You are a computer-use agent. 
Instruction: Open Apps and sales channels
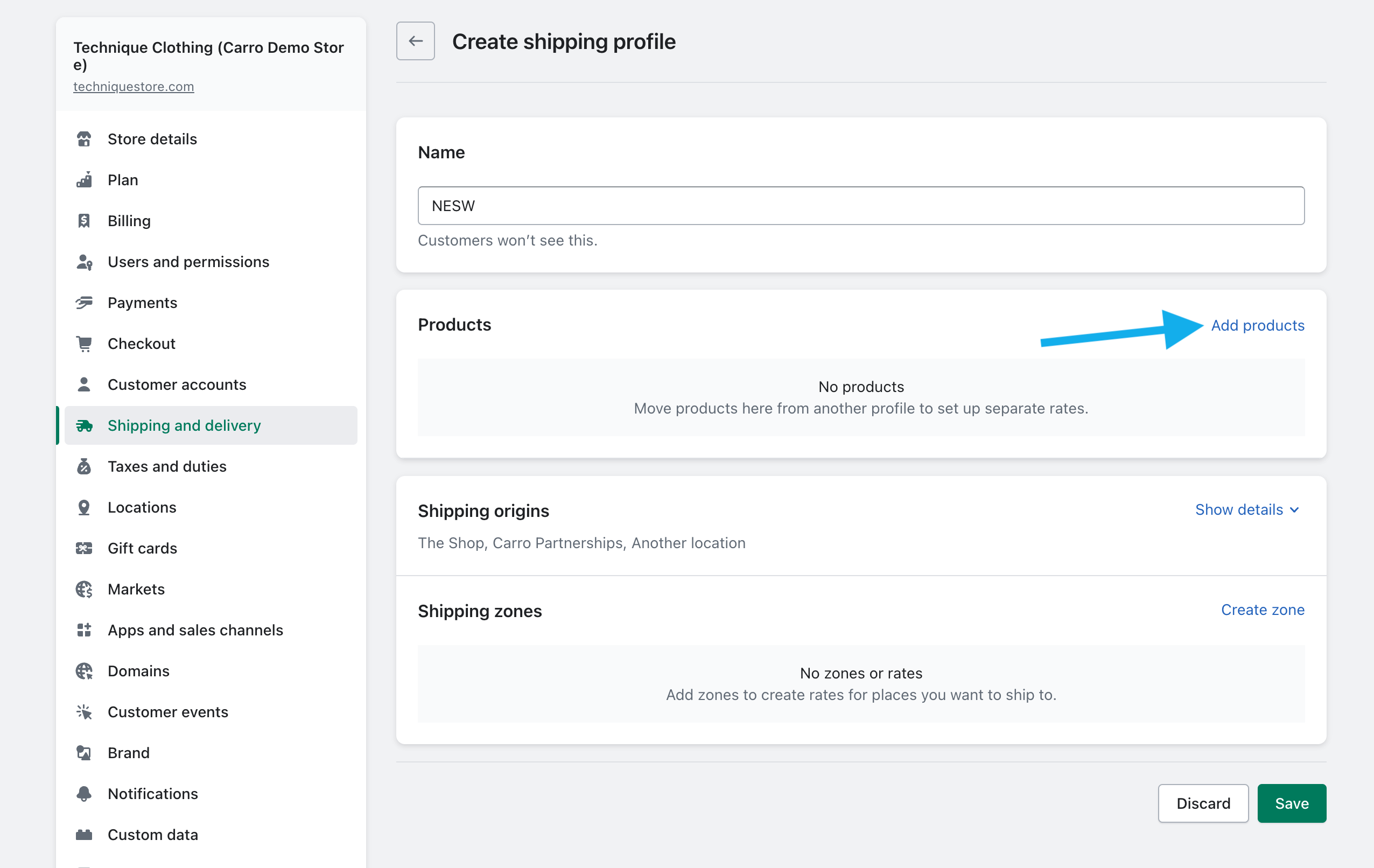195,630
